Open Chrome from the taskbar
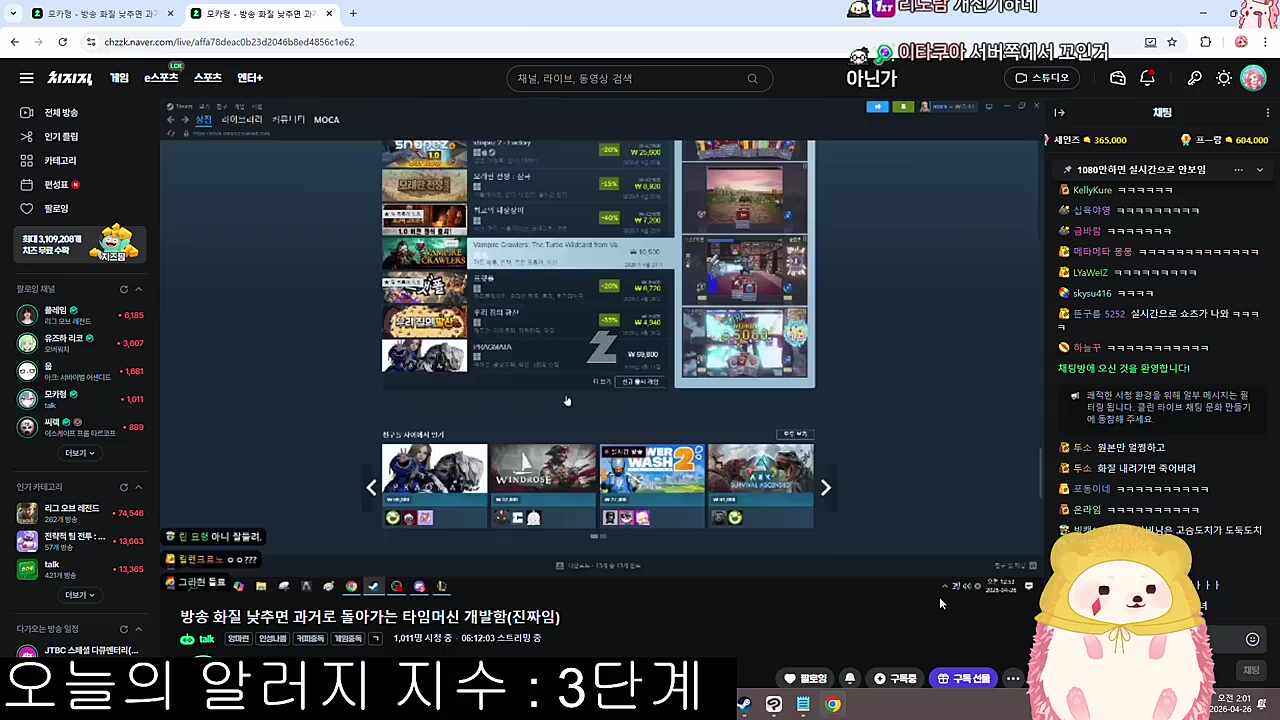 (x=832, y=705)
